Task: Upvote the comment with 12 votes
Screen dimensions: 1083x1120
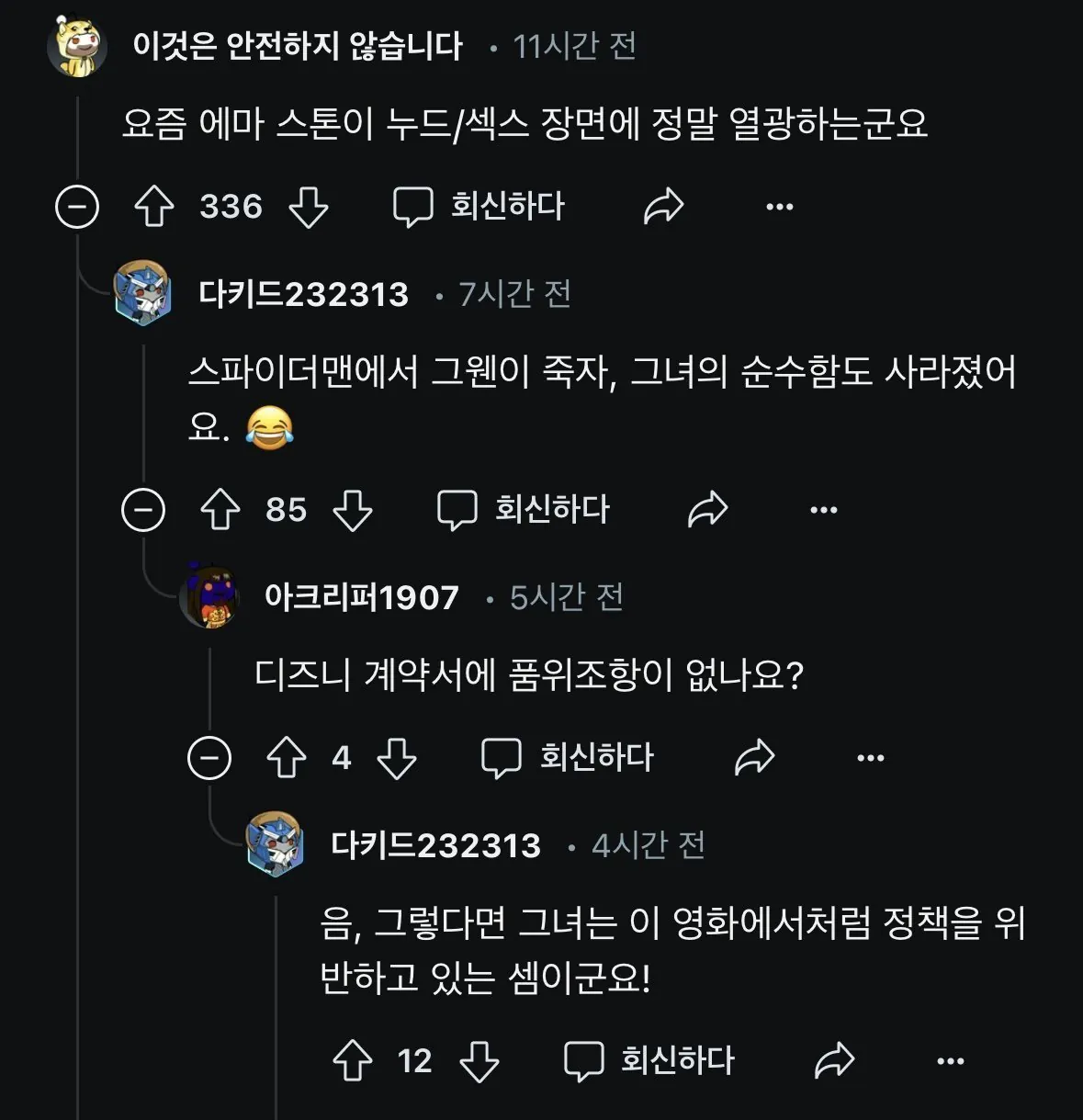Action: pos(353,1061)
